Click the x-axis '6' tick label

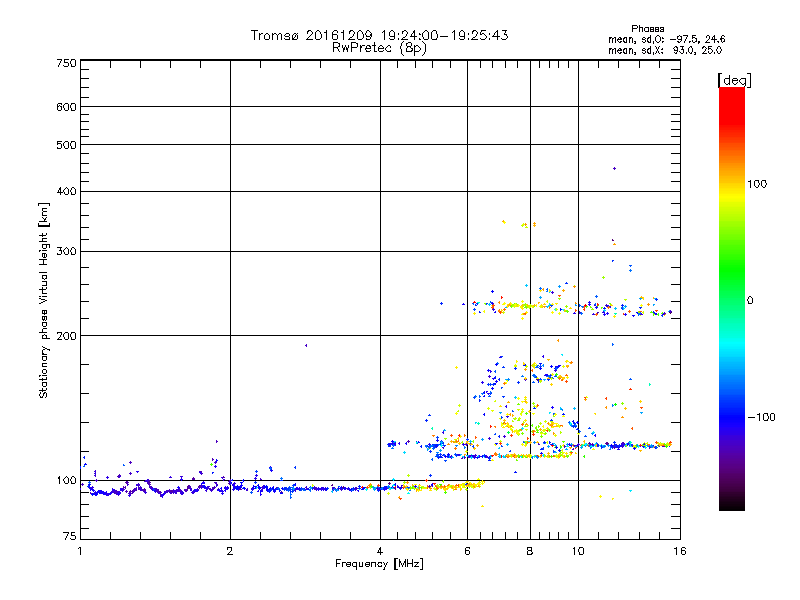(467, 551)
